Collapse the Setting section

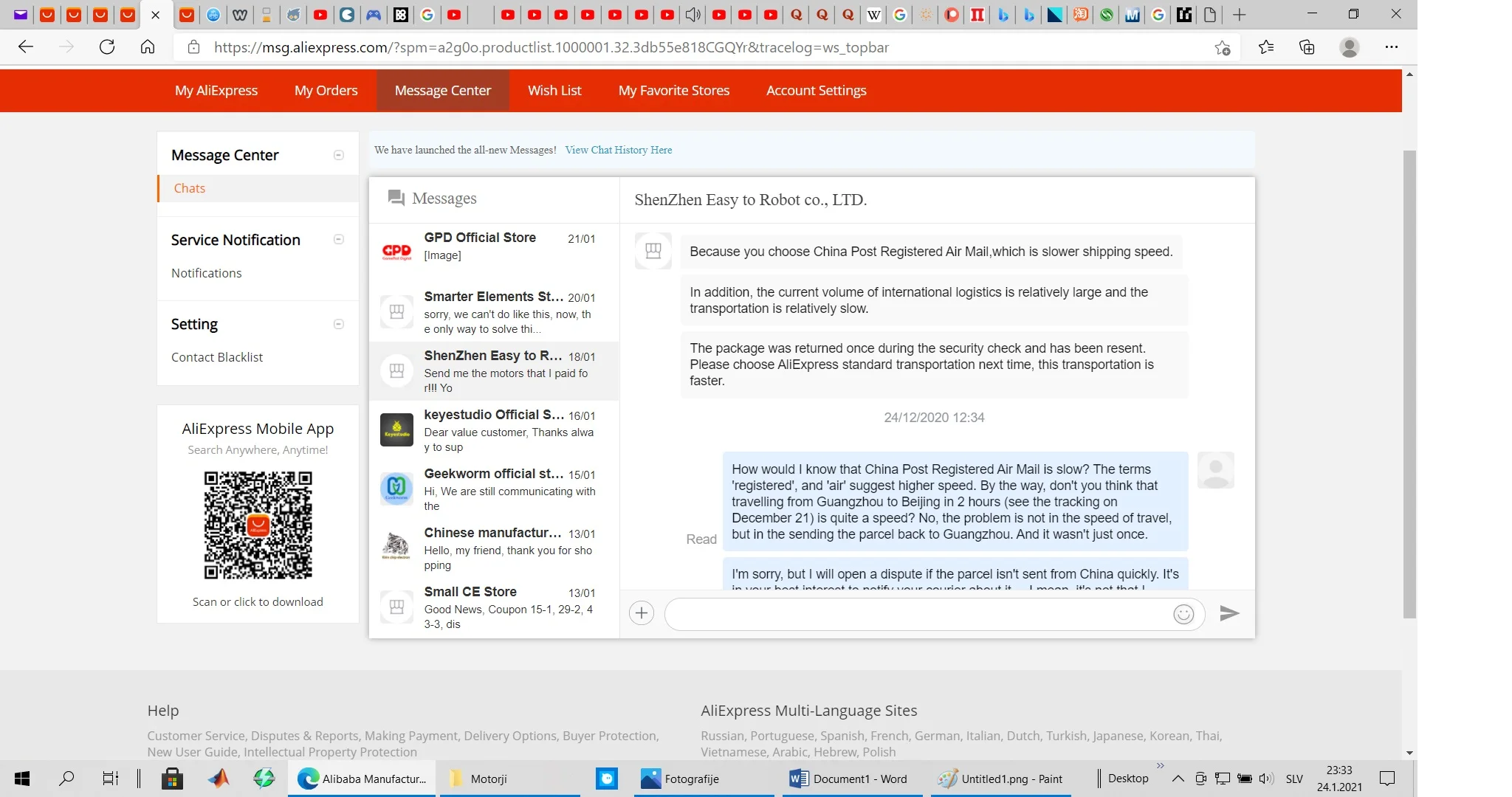point(339,324)
